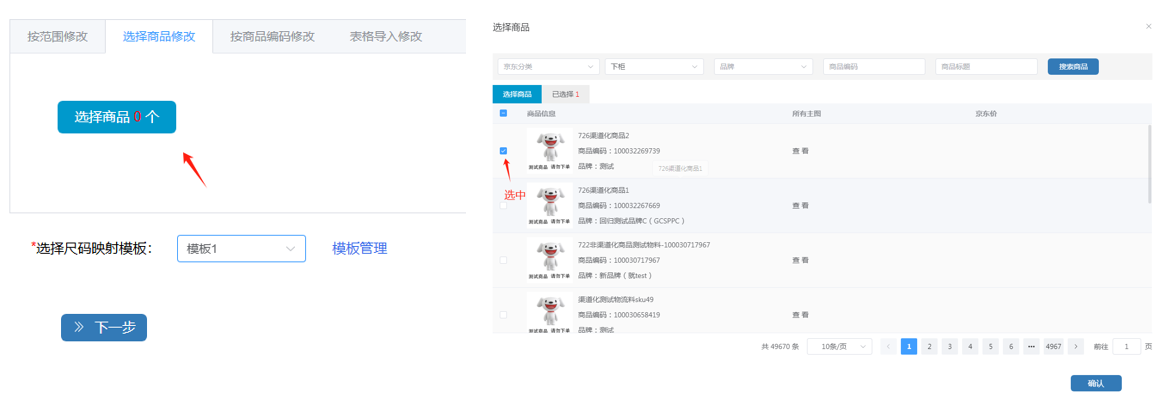Viewport: 1161px width, 405px height.
Task: Open the 表格导入修改 tab
Action: coord(385,37)
